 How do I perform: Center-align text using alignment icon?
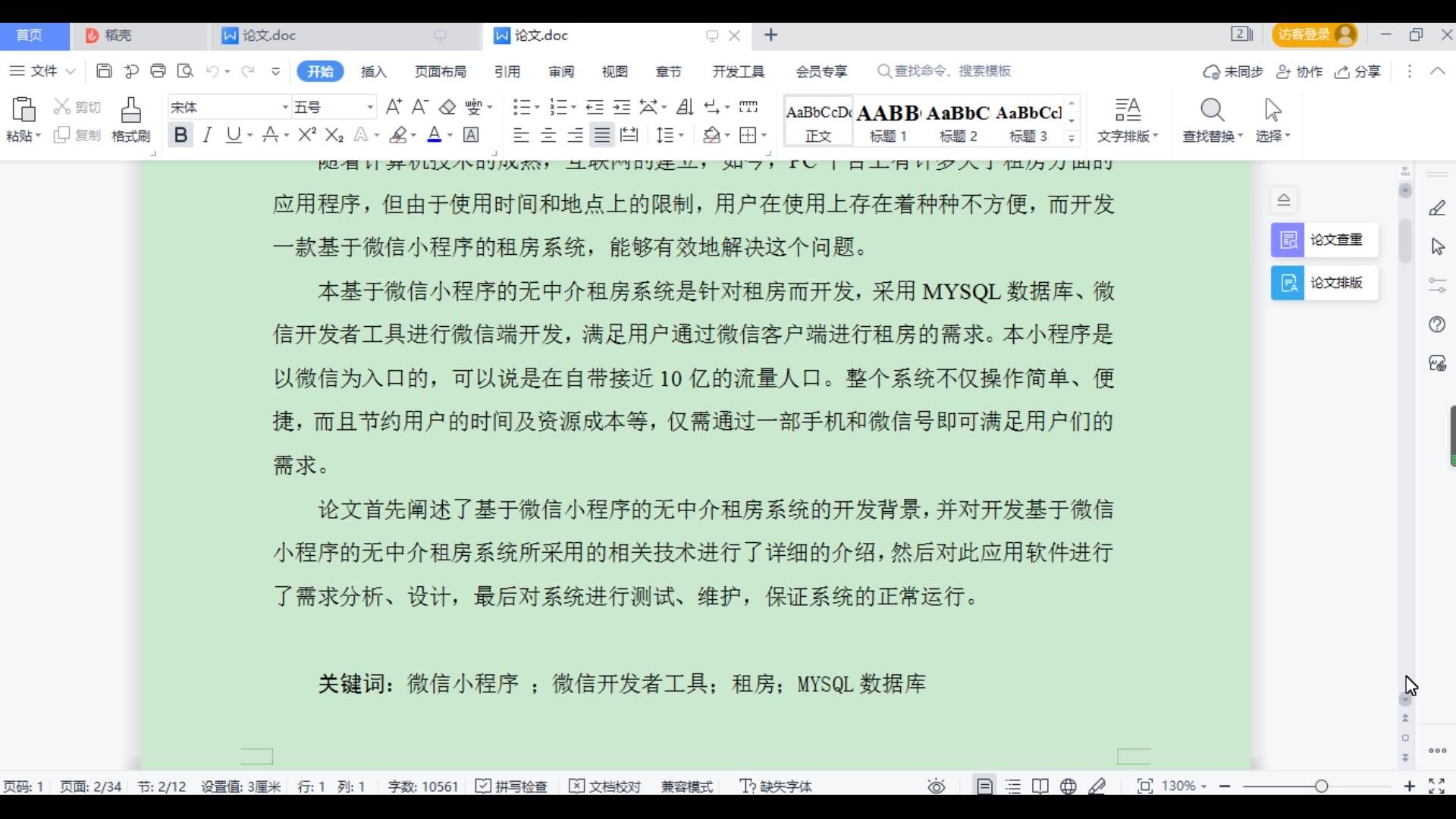(548, 136)
